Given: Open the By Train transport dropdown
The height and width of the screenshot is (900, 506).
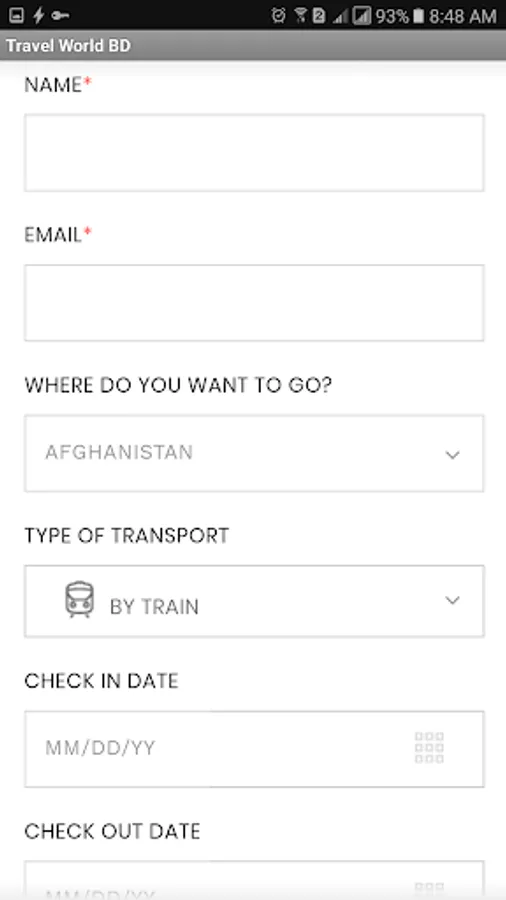Looking at the screenshot, I should [x=254, y=601].
